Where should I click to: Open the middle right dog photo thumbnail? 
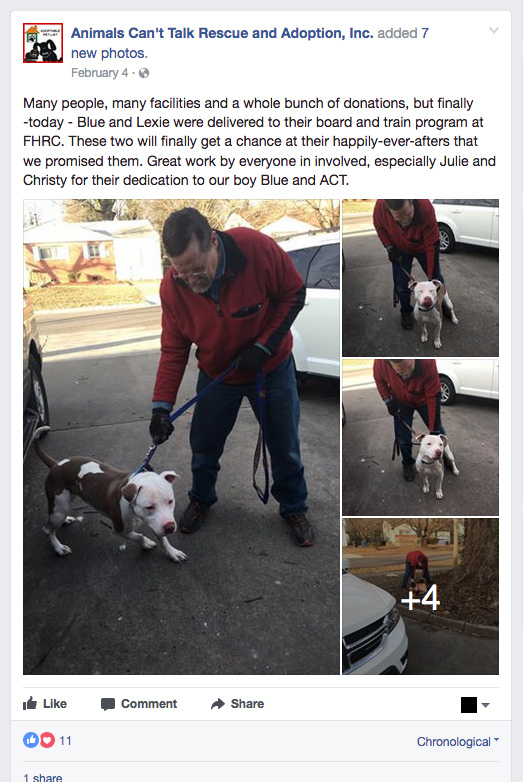click(420, 437)
